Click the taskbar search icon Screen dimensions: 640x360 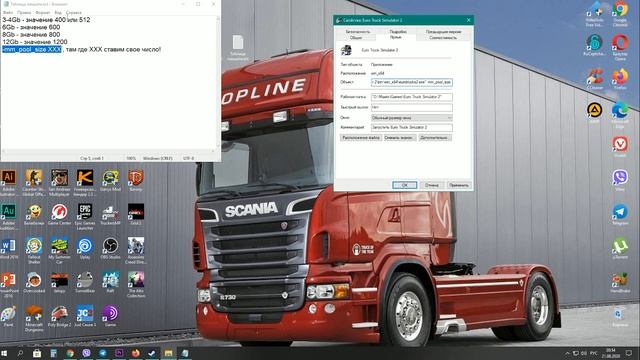(20, 353)
